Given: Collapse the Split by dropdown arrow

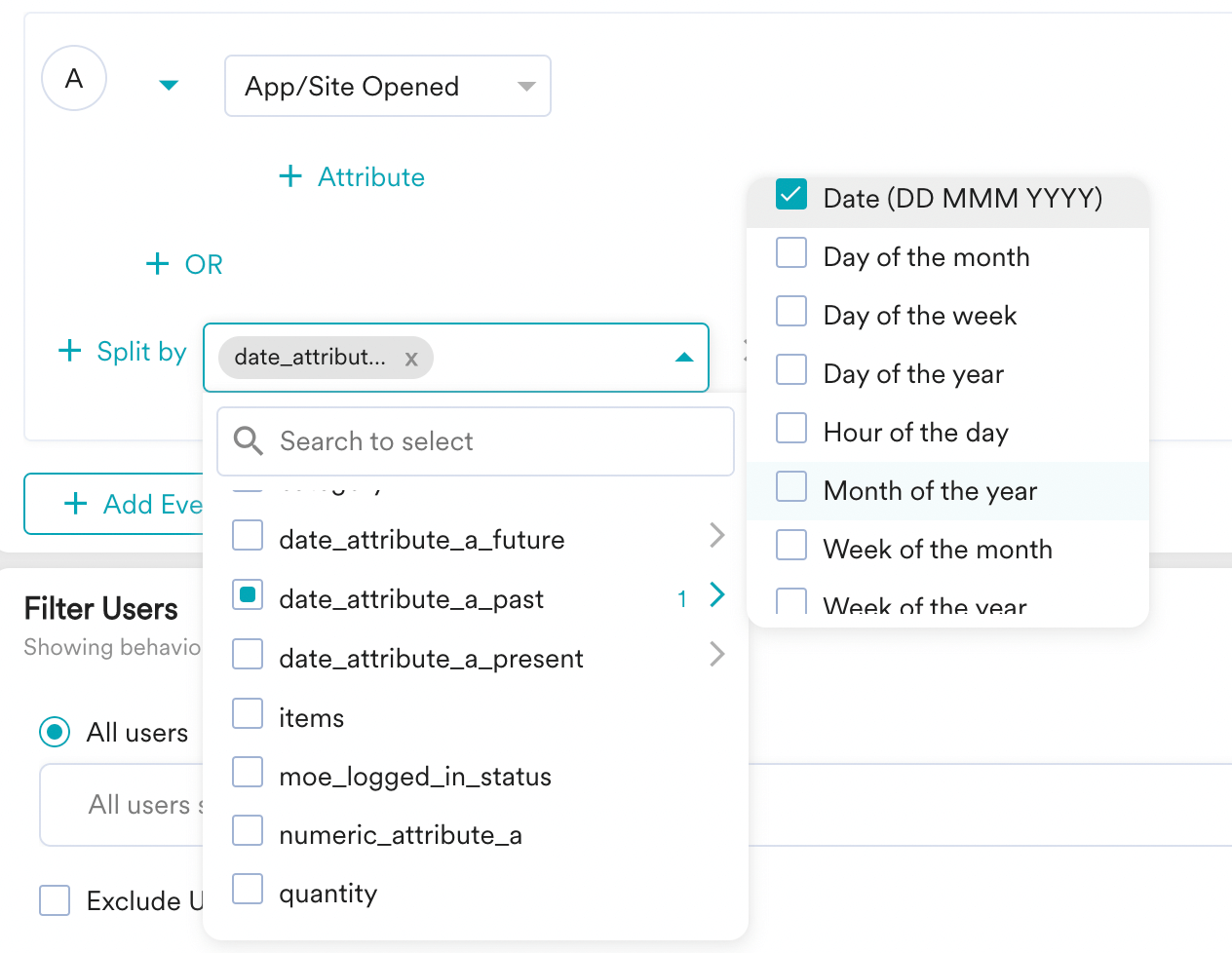Looking at the screenshot, I should pos(684,358).
